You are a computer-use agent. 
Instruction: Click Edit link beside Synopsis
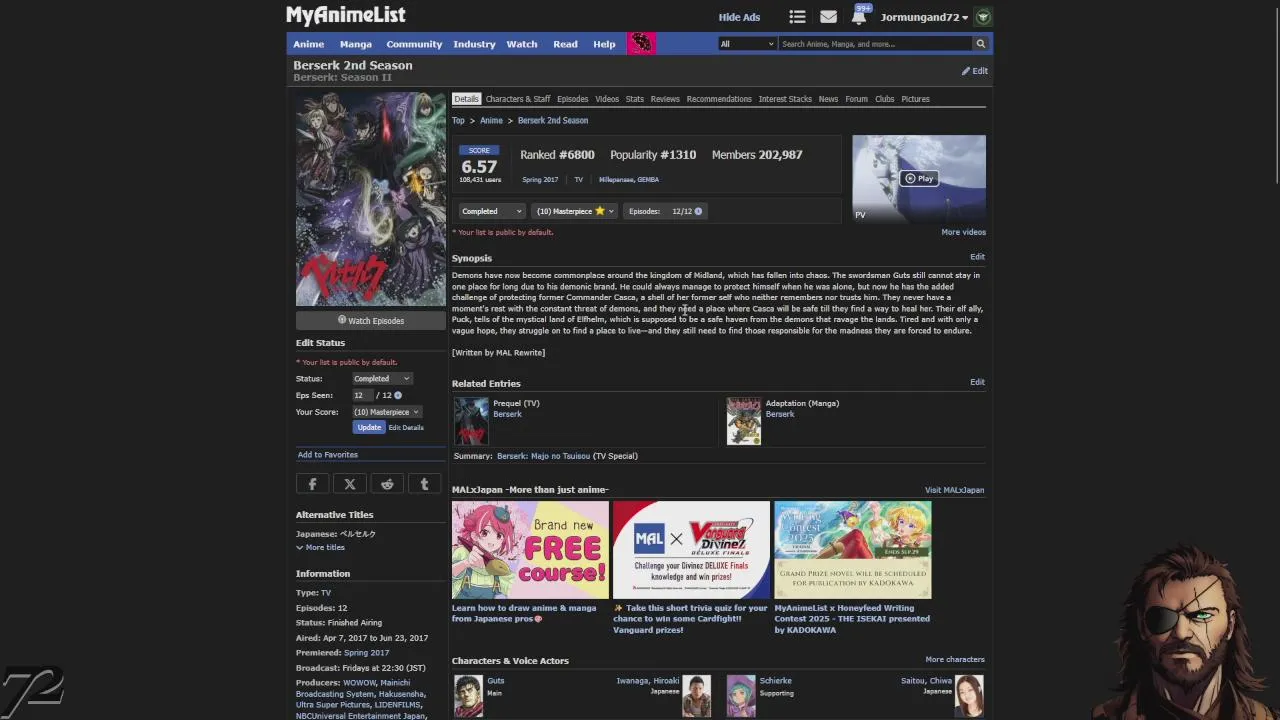(977, 257)
